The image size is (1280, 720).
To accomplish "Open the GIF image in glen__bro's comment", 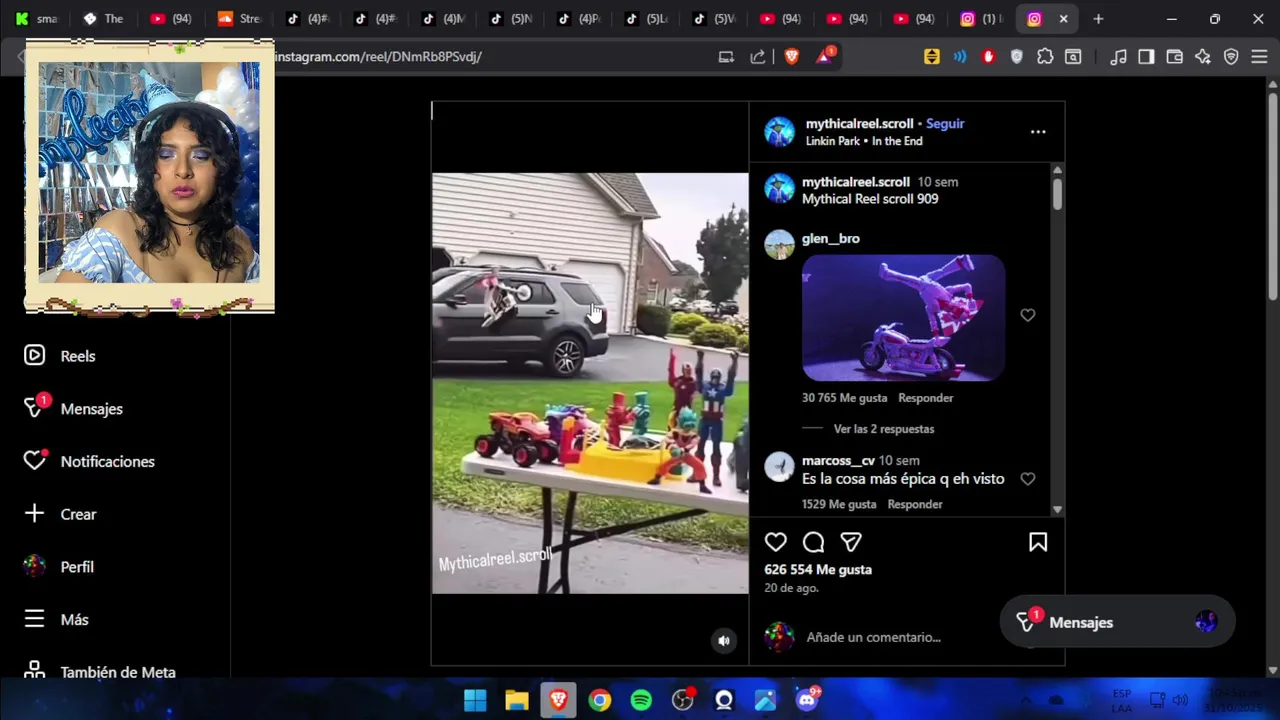I will tap(903, 318).
